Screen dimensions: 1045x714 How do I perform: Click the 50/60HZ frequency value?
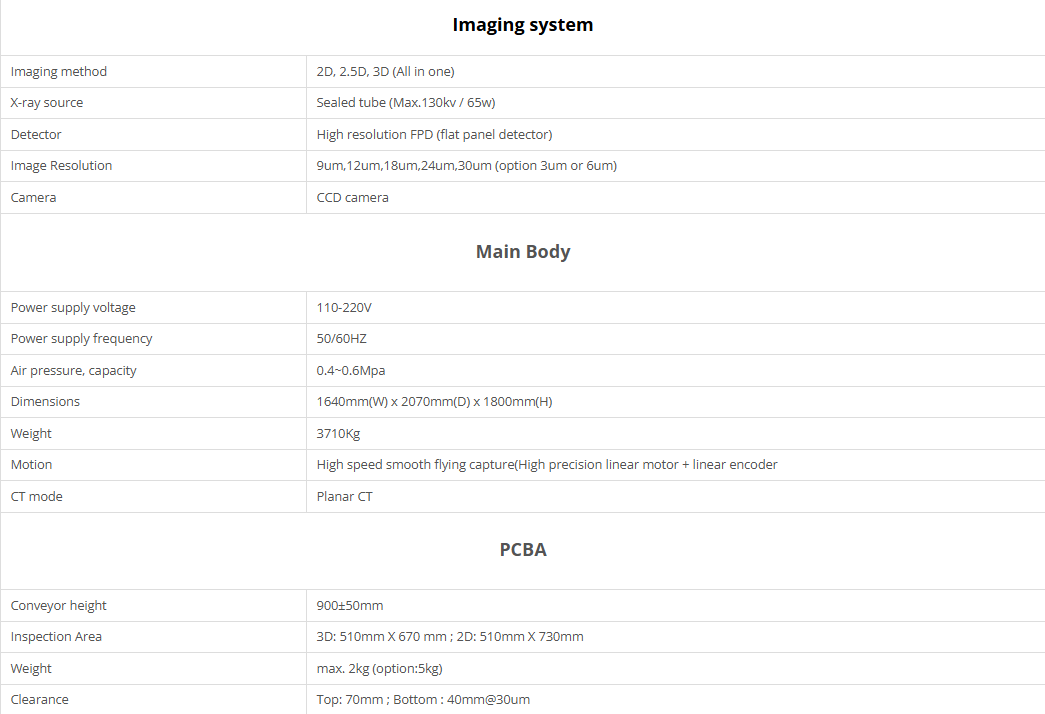click(x=342, y=339)
